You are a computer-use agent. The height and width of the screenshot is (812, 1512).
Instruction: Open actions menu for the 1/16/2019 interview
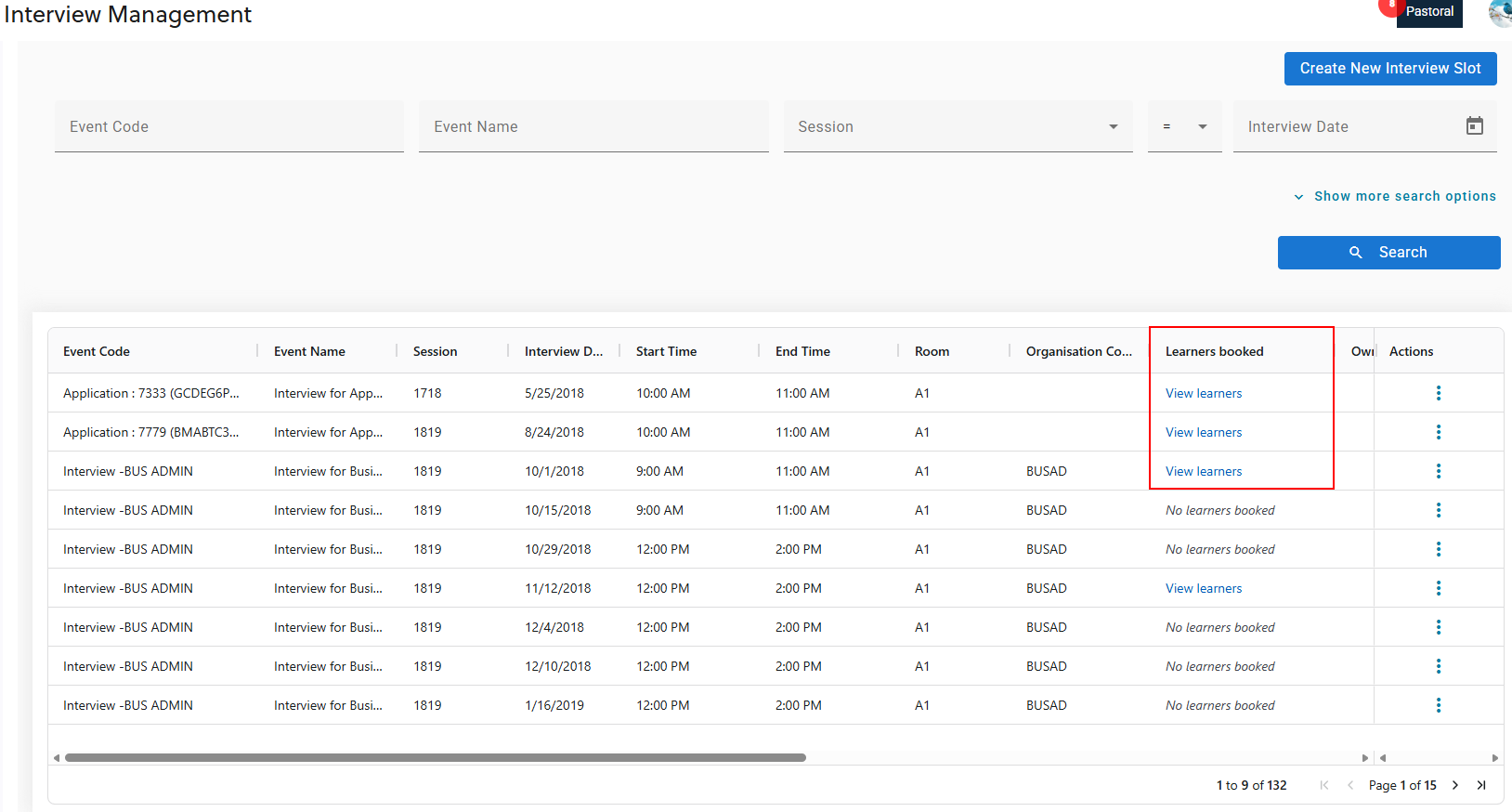click(x=1438, y=705)
